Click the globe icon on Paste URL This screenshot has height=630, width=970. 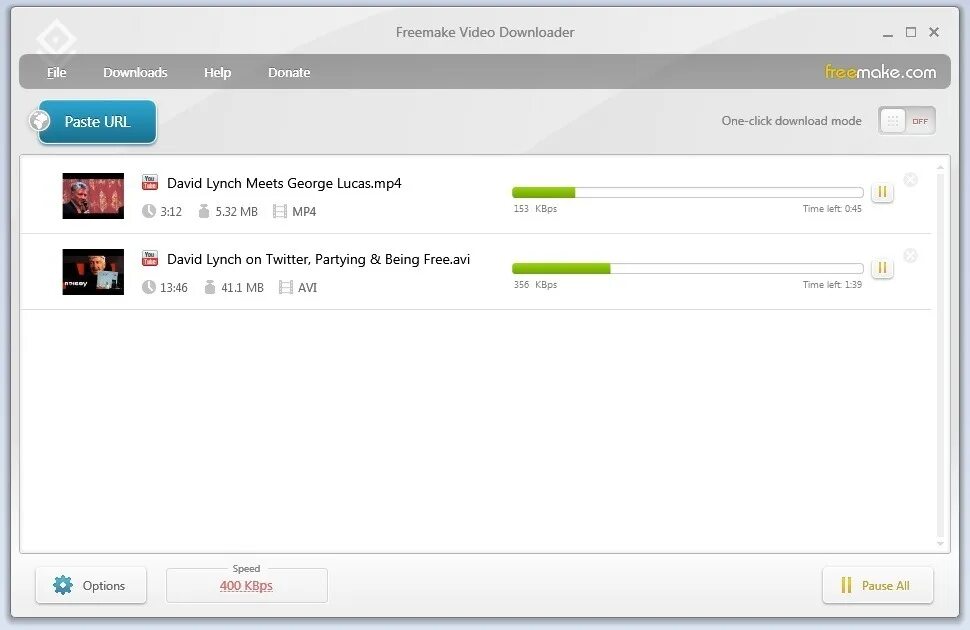point(40,120)
